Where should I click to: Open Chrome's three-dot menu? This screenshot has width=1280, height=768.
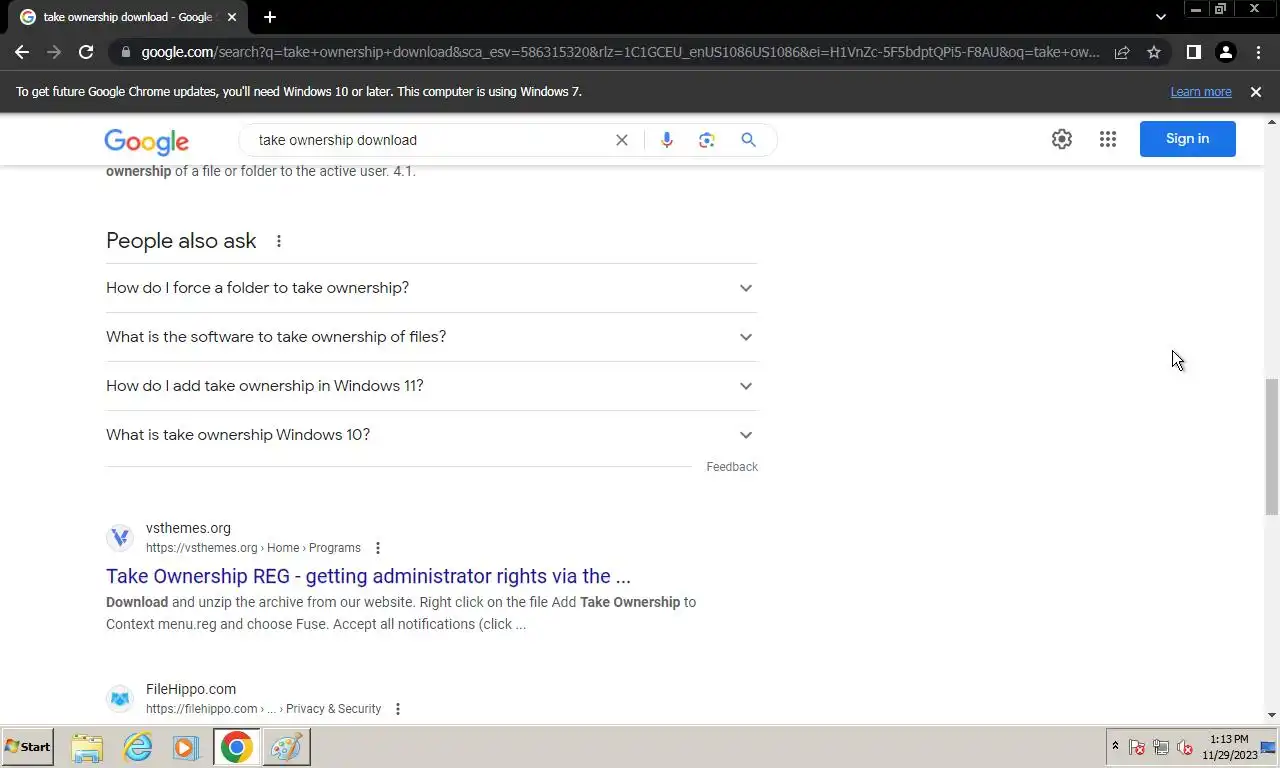point(1258,52)
